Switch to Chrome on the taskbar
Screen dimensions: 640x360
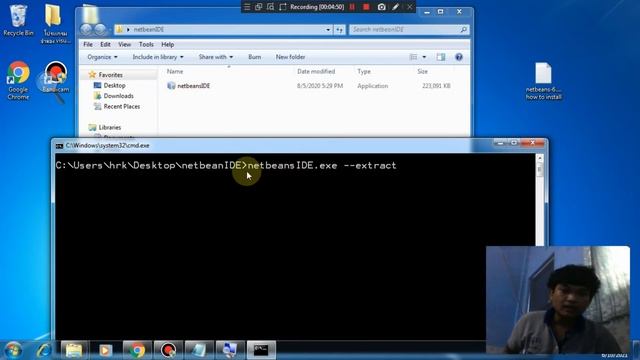click(x=137, y=350)
